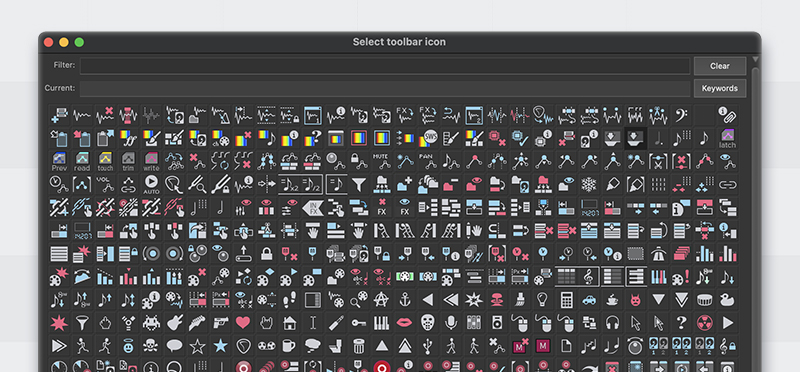Choose the pink lips icon
This screenshot has width=800, height=372.
point(405,323)
